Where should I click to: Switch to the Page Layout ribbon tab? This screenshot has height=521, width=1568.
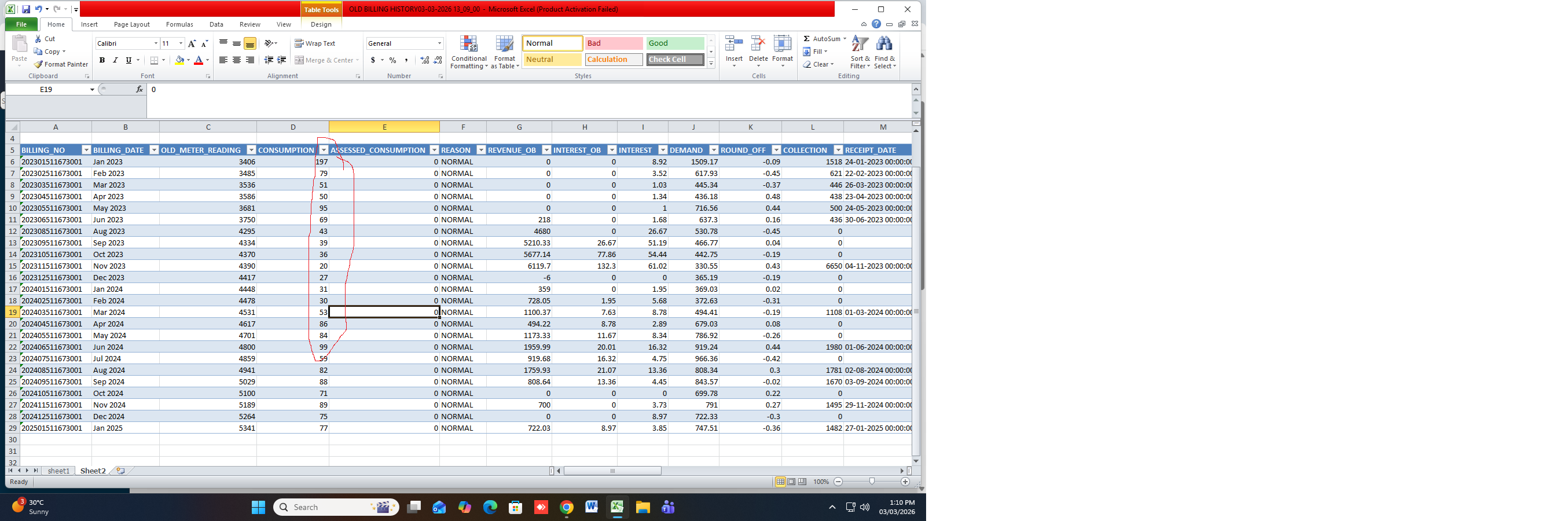click(131, 24)
